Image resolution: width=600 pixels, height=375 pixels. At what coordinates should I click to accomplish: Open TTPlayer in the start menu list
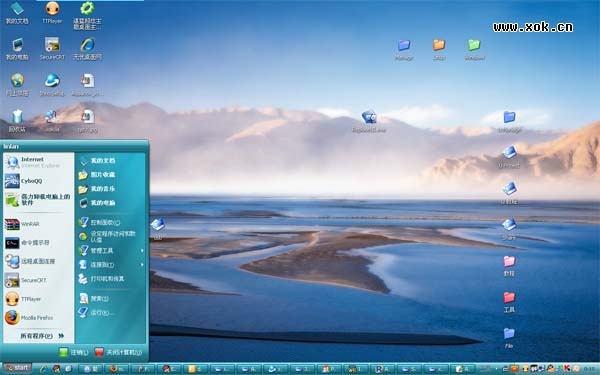23,299
